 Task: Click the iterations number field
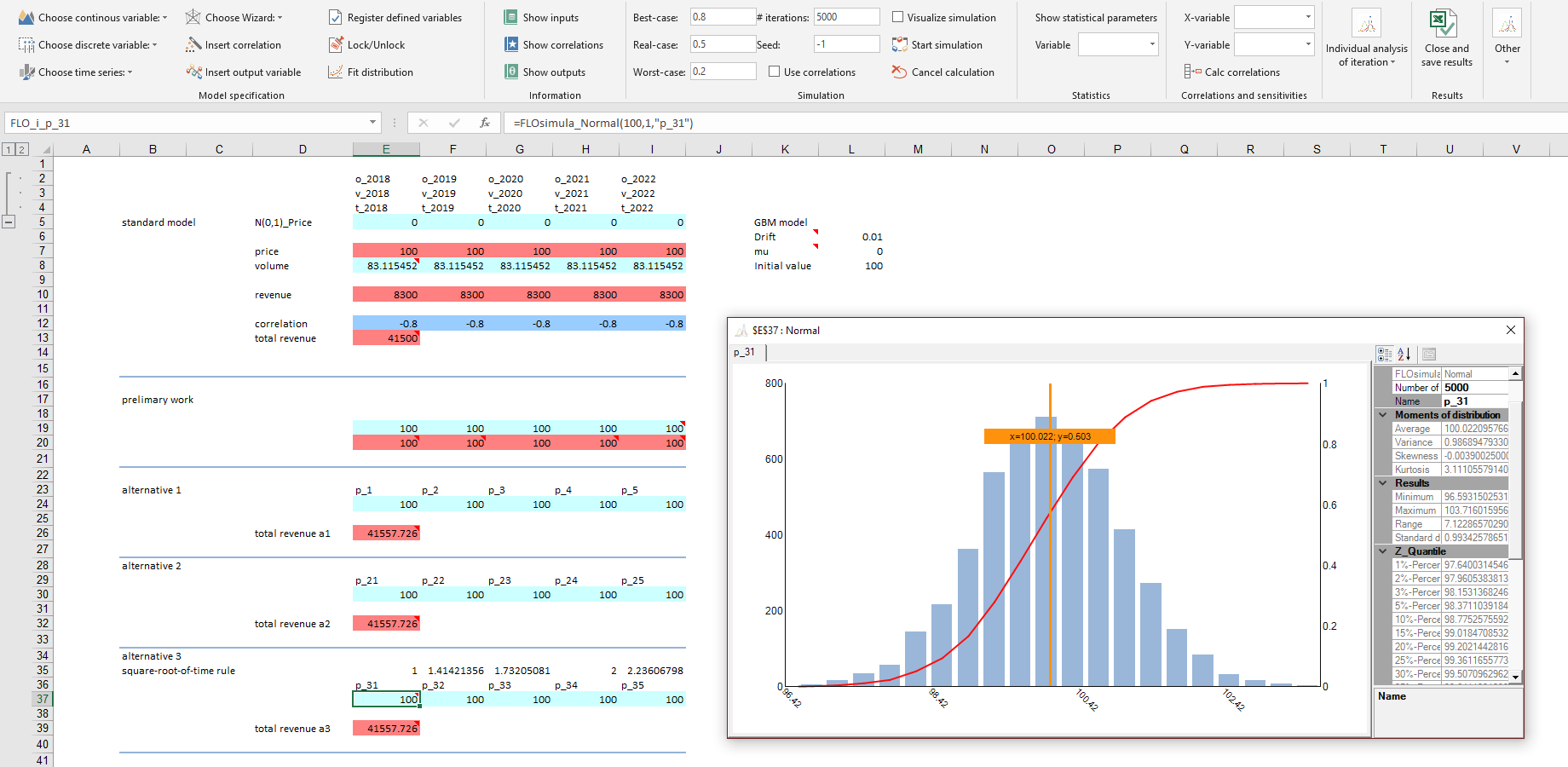846,17
